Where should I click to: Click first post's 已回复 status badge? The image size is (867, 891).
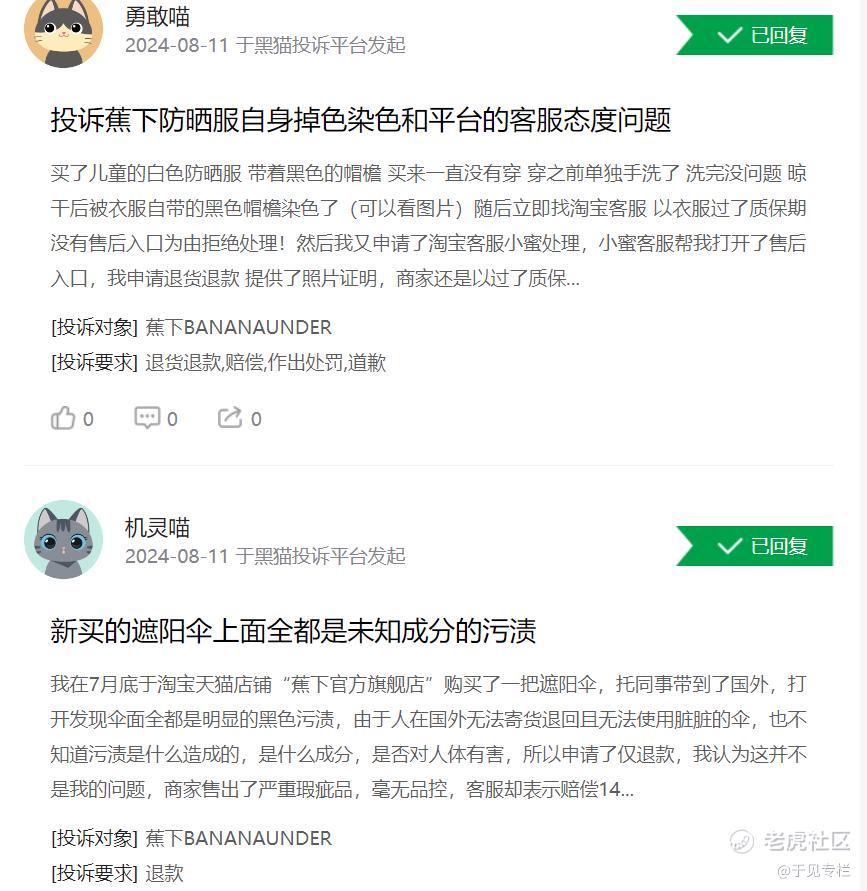(755, 35)
